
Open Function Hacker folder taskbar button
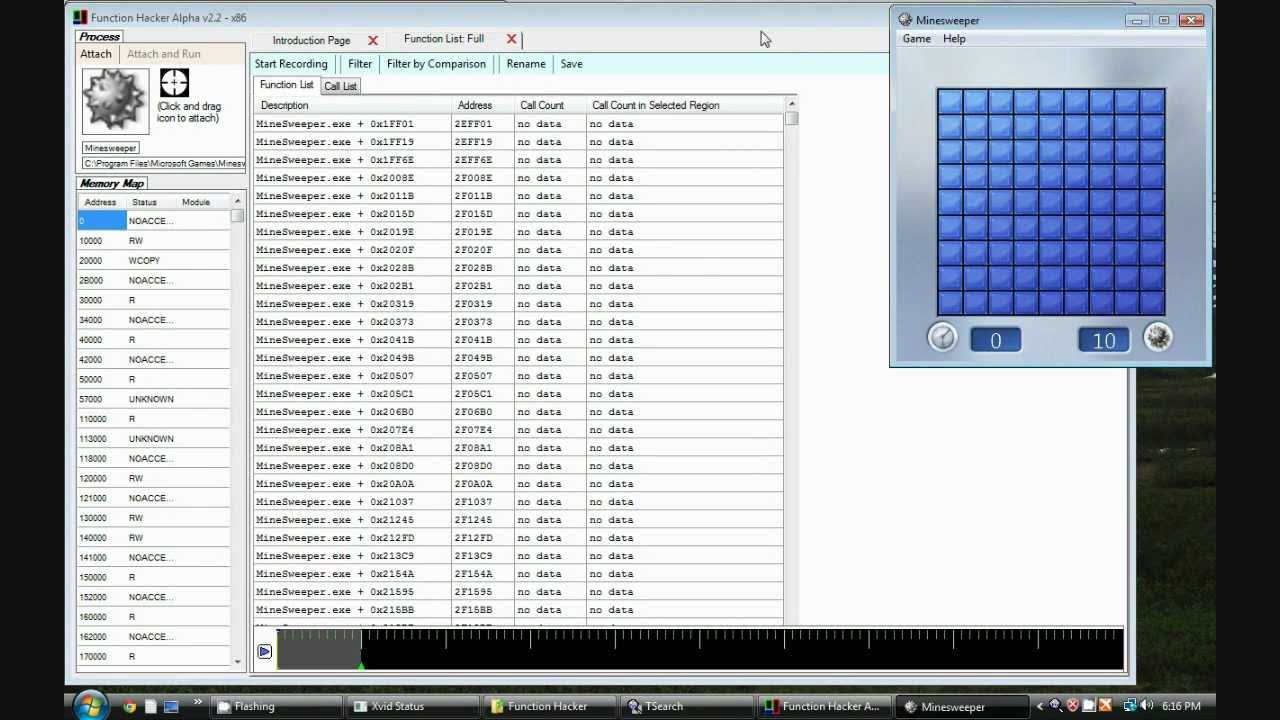tap(550, 707)
